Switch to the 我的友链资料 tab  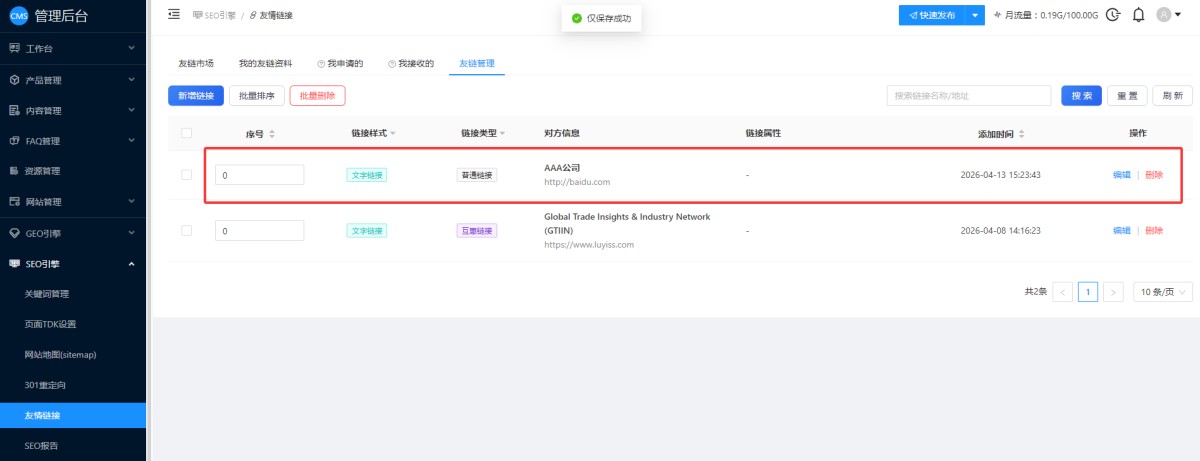265,63
